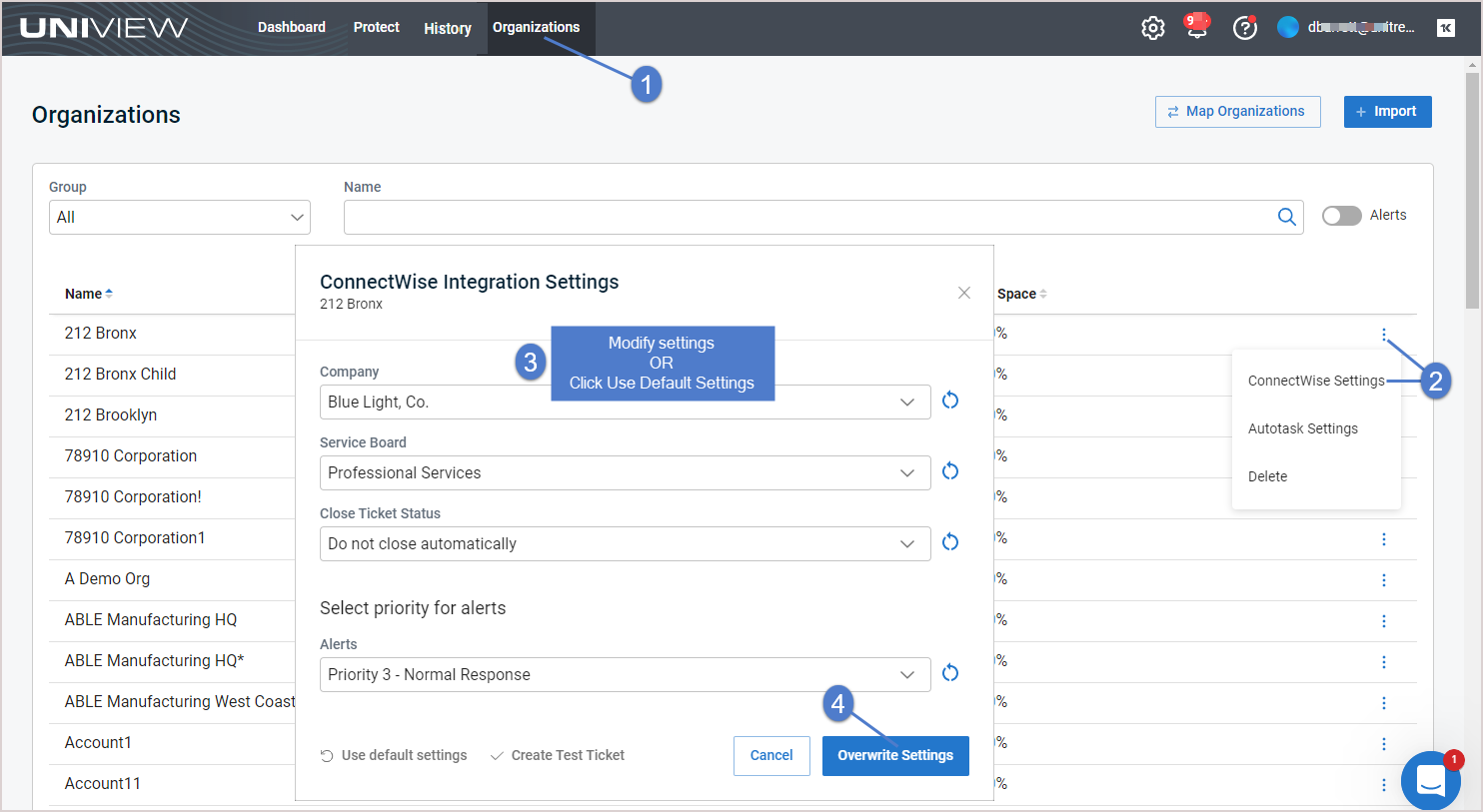Select the 78910 Corporation organization
The image size is (1483, 812).
click(131, 455)
